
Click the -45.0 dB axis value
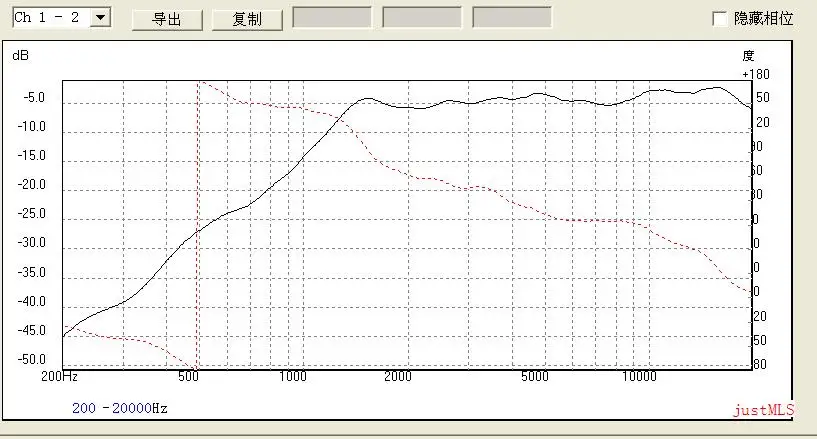click(x=31, y=330)
